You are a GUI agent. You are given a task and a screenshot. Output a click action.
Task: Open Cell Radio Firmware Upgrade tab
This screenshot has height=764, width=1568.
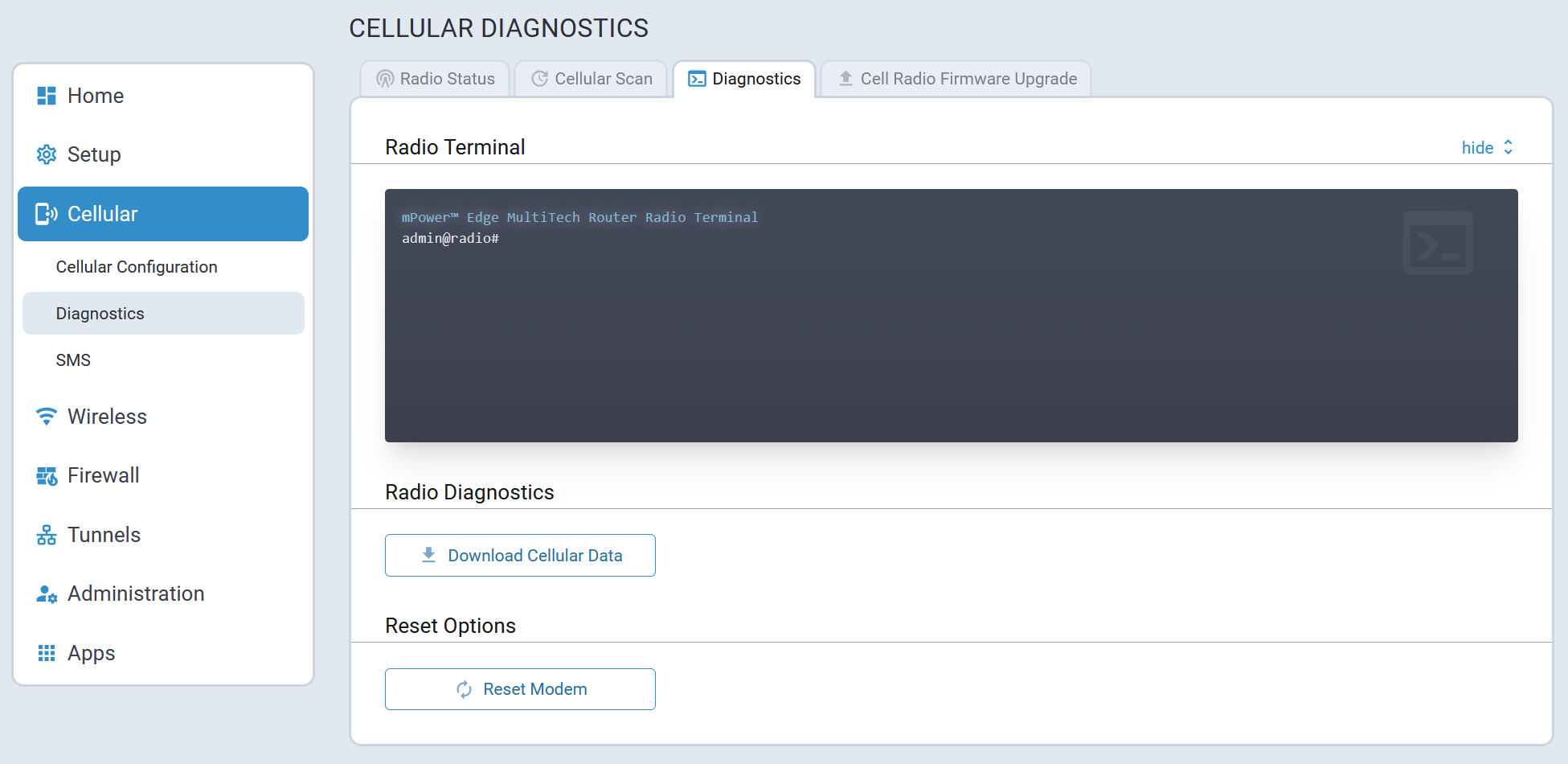click(956, 79)
